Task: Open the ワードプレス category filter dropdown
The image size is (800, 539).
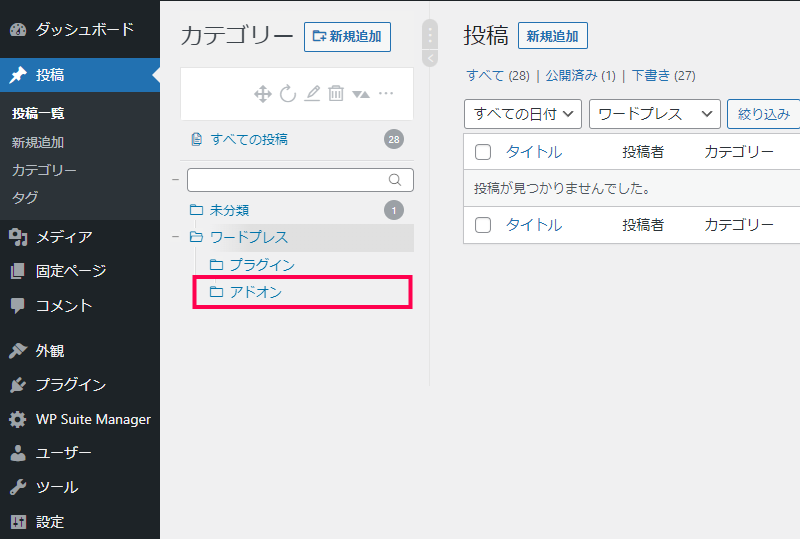Action: pos(655,114)
